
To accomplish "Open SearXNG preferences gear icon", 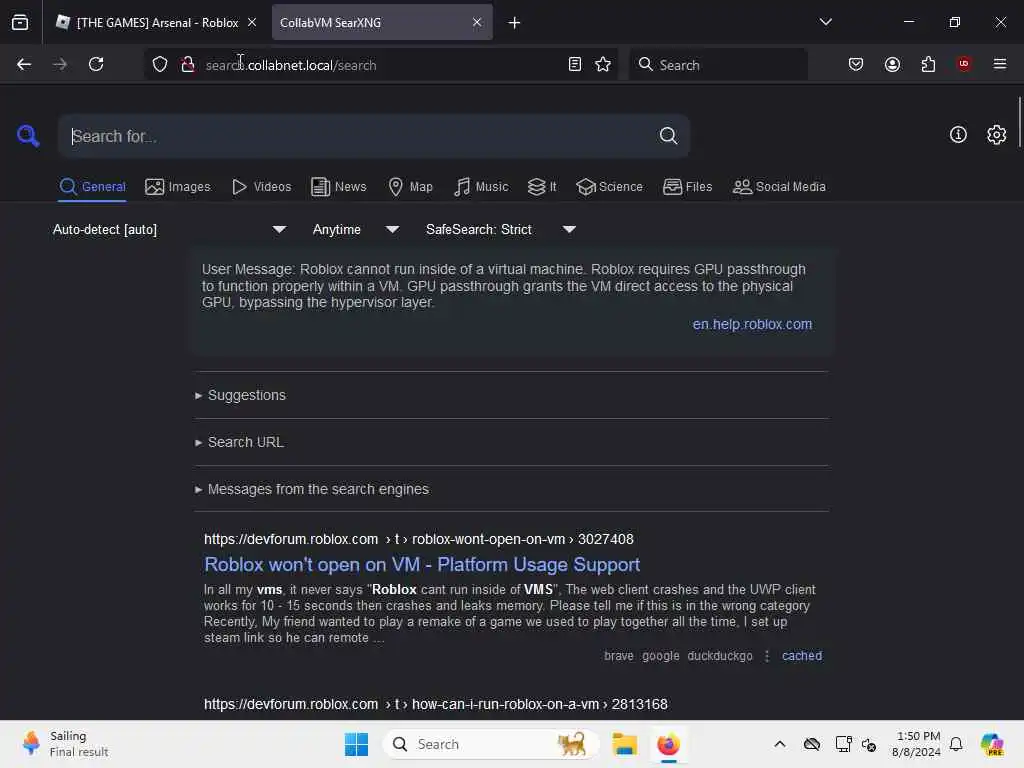I will click(x=997, y=135).
